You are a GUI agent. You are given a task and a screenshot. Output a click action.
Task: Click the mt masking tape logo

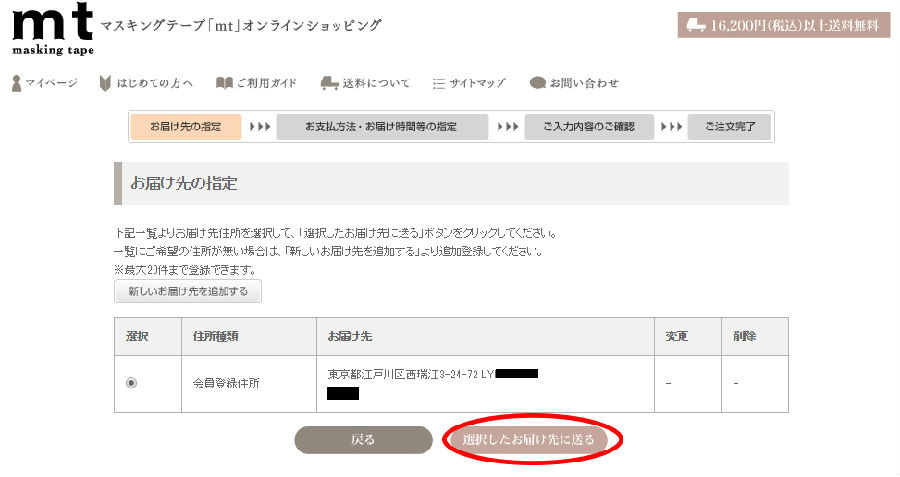[52, 29]
